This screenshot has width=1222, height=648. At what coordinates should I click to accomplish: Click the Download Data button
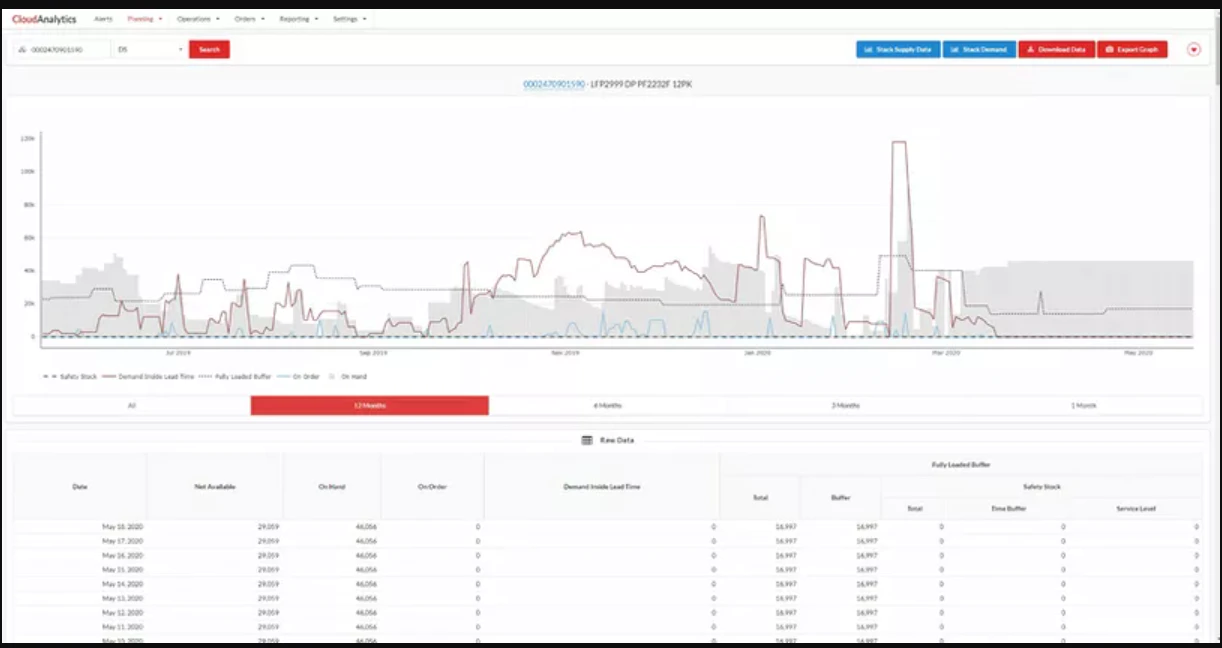[1057, 49]
